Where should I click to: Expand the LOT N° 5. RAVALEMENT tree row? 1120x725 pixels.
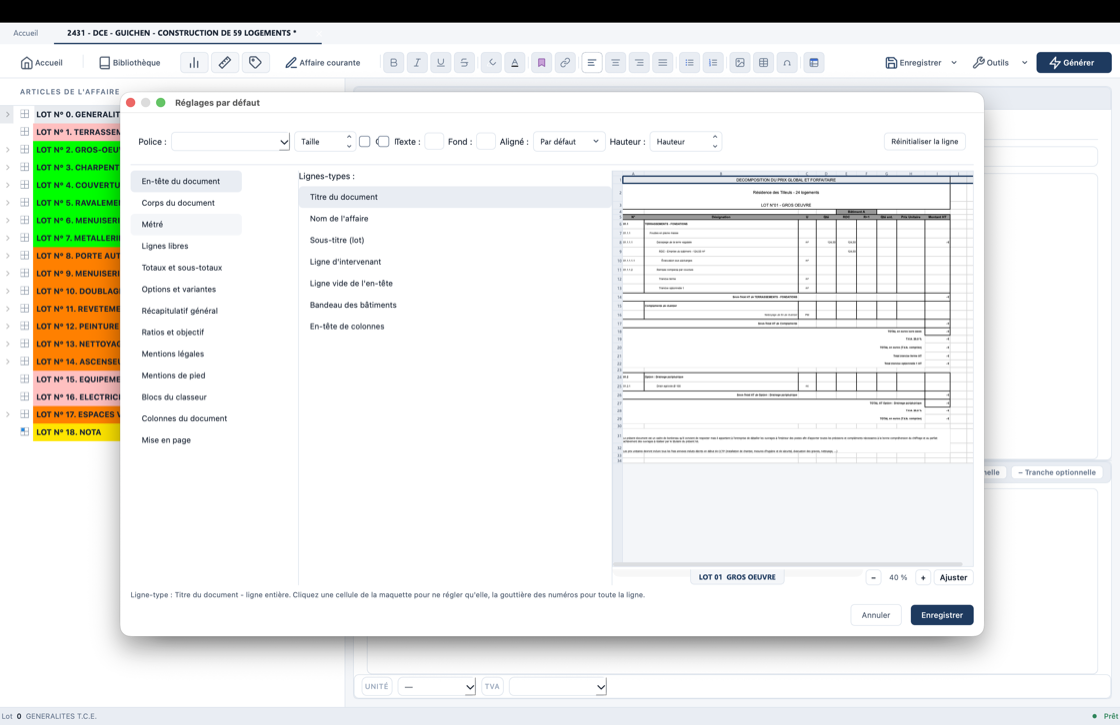8,202
